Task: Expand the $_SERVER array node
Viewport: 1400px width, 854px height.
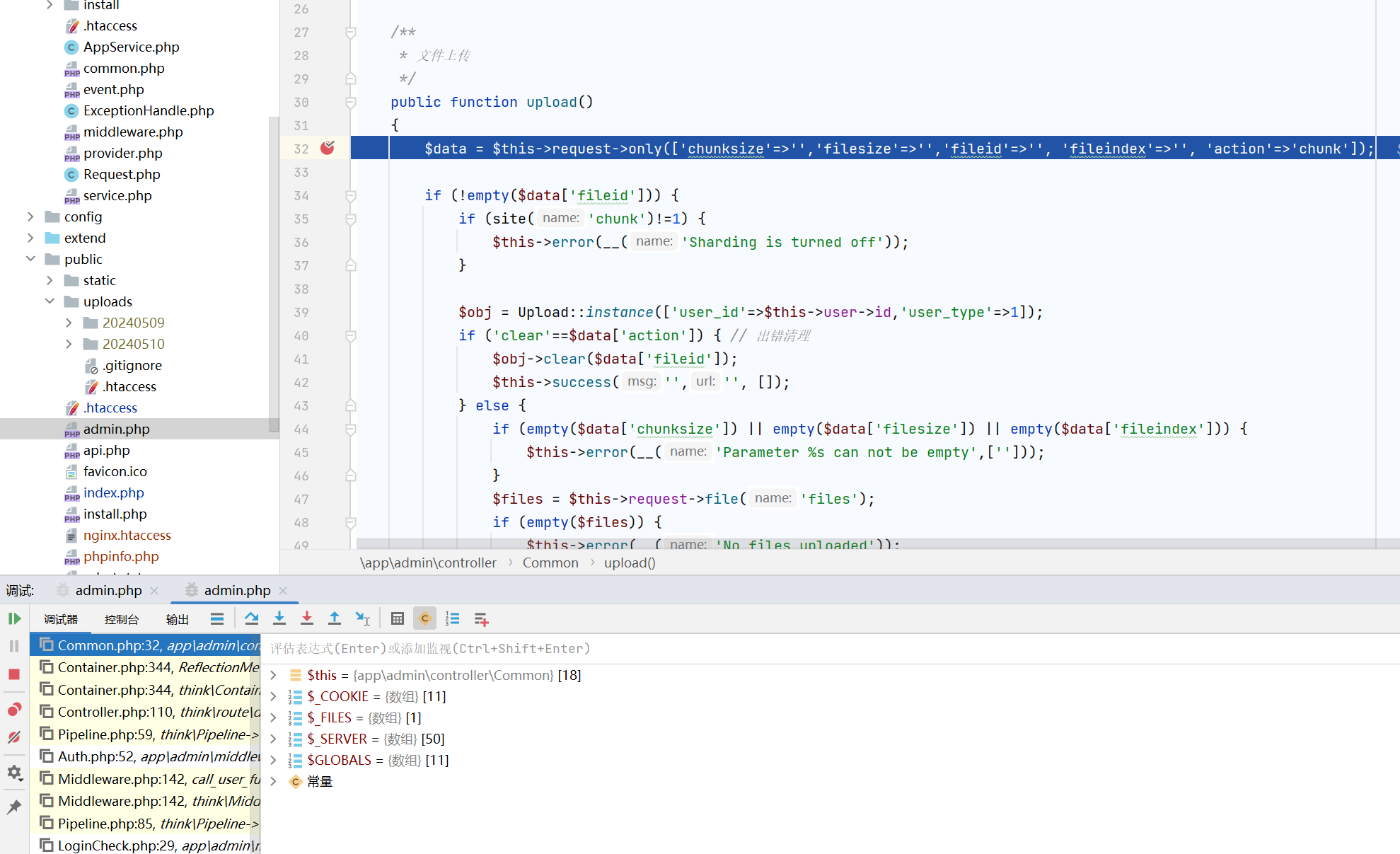Action: click(274, 739)
